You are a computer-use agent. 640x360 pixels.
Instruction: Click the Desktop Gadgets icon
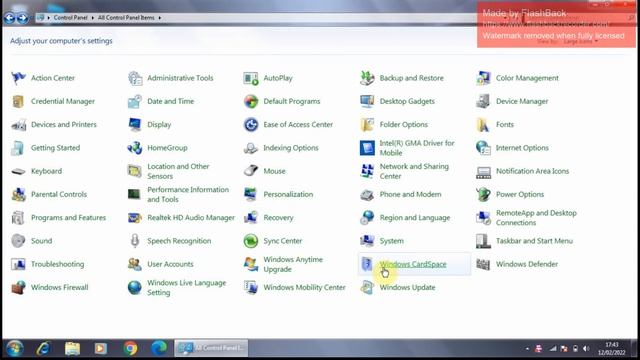click(367, 101)
